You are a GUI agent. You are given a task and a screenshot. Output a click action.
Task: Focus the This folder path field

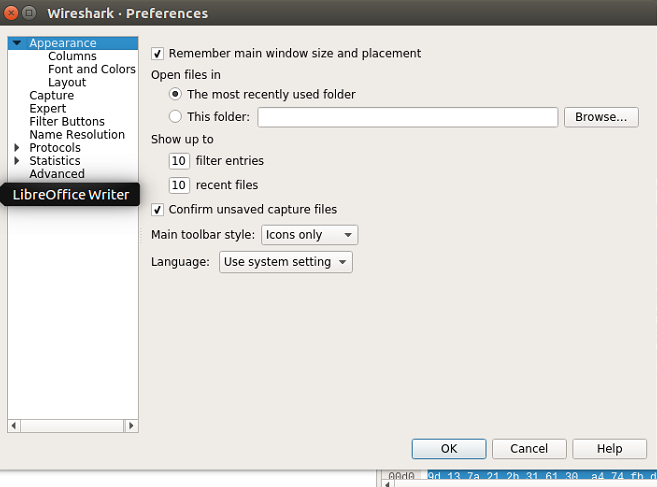[408, 117]
